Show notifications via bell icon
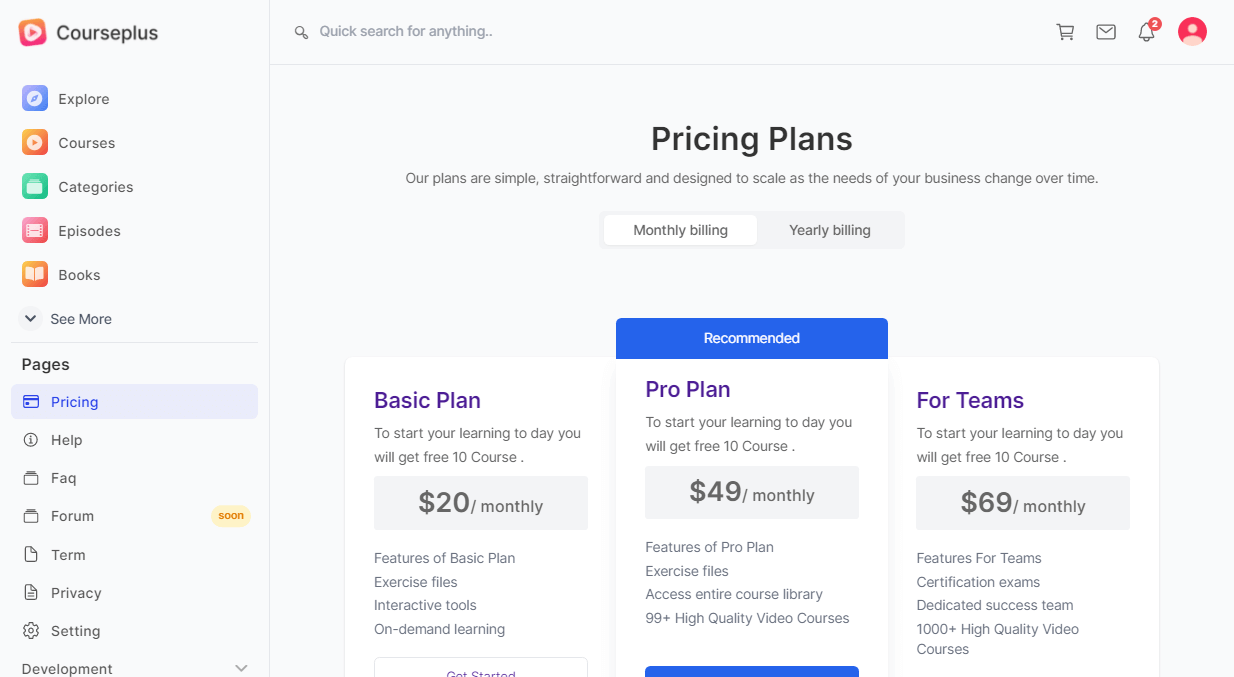The height and width of the screenshot is (677, 1234). tap(1147, 32)
